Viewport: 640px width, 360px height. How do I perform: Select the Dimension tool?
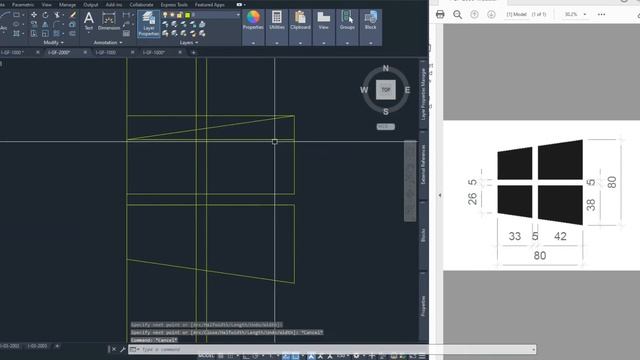click(x=109, y=21)
